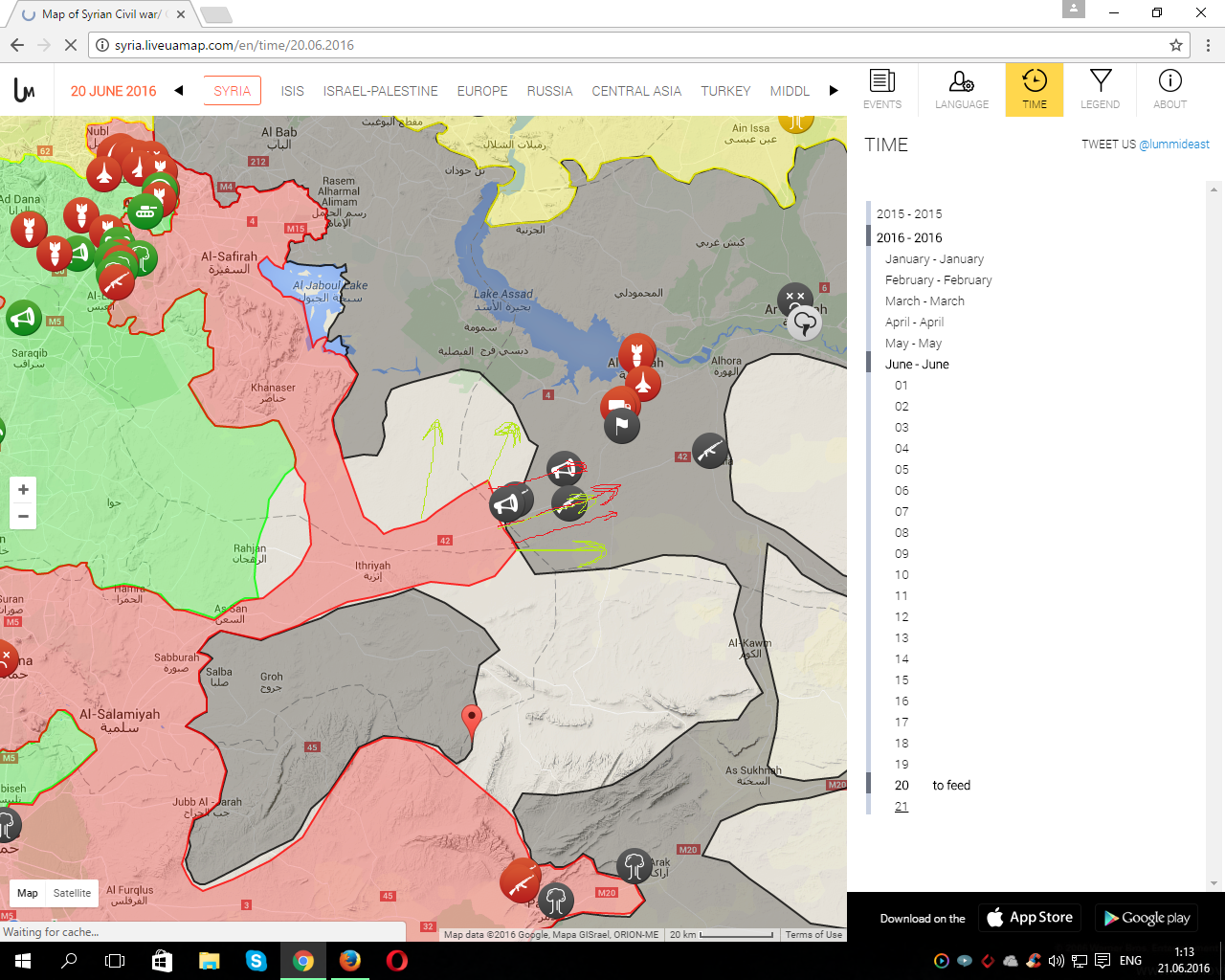Zoom in on the map
The image size is (1225, 980).
23,489
